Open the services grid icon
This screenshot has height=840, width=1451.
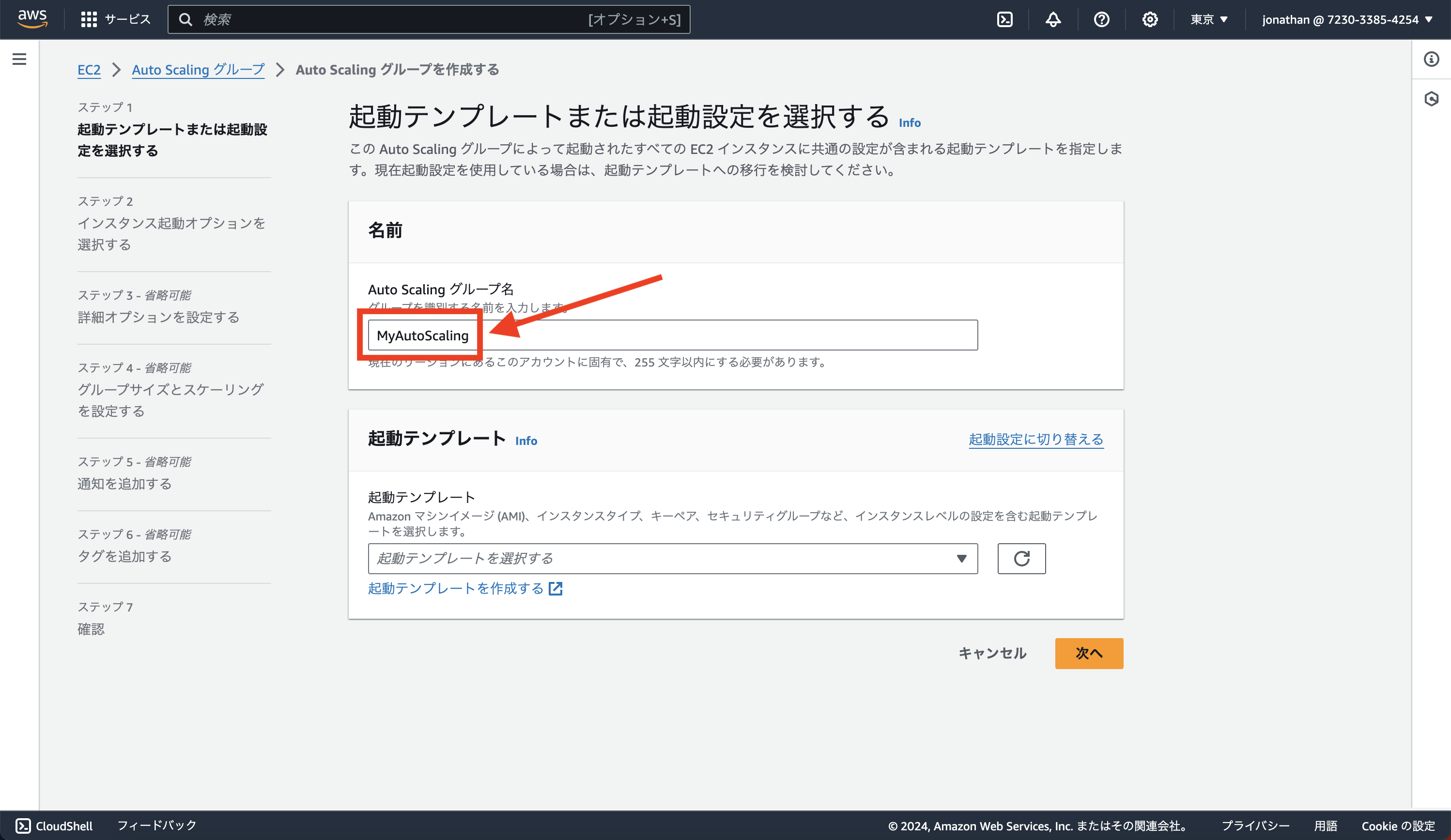(89, 19)
